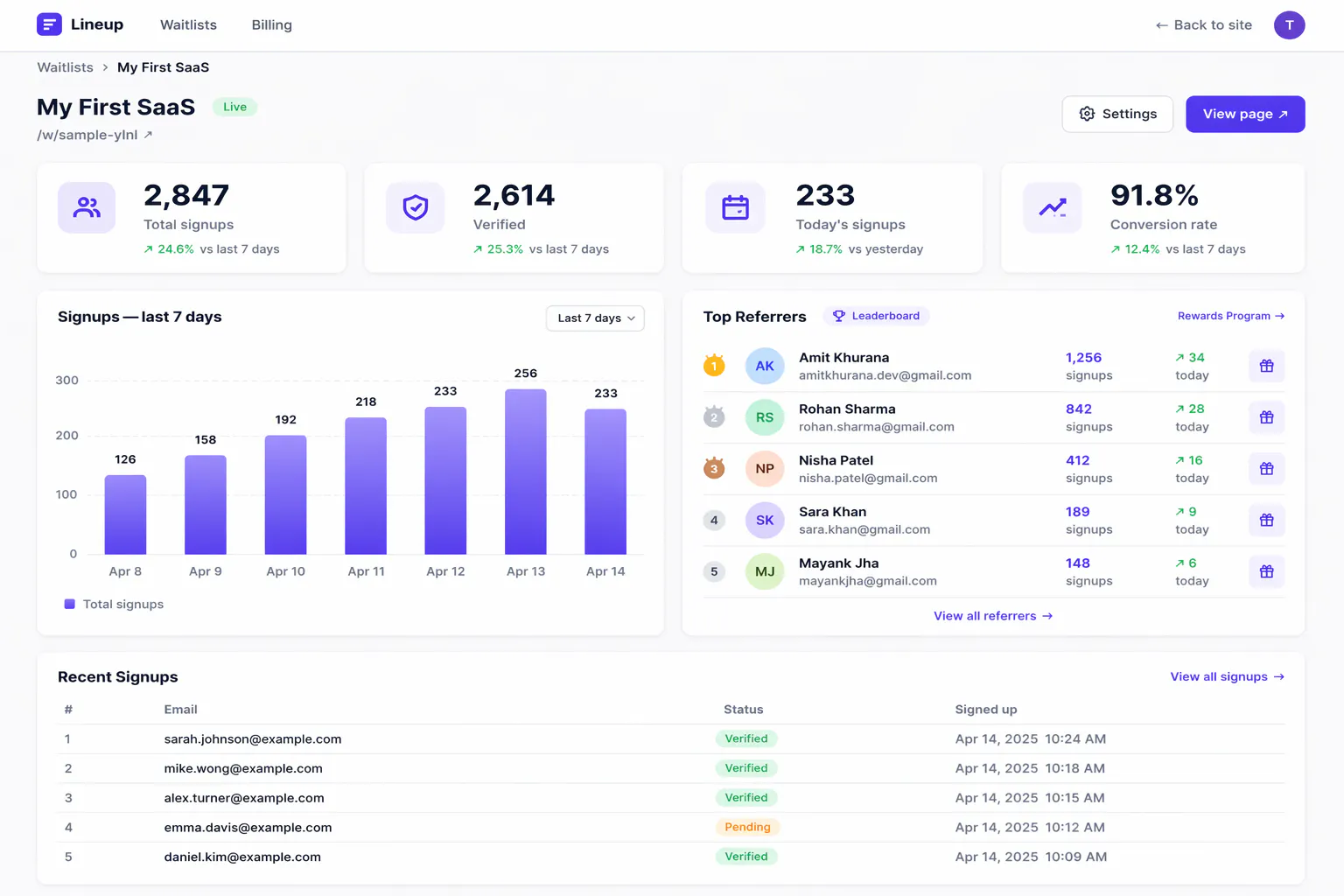Click Verified badge for daniel.kim@example.com
Screen dimensions: 1344x896
[x=746, y=857]
